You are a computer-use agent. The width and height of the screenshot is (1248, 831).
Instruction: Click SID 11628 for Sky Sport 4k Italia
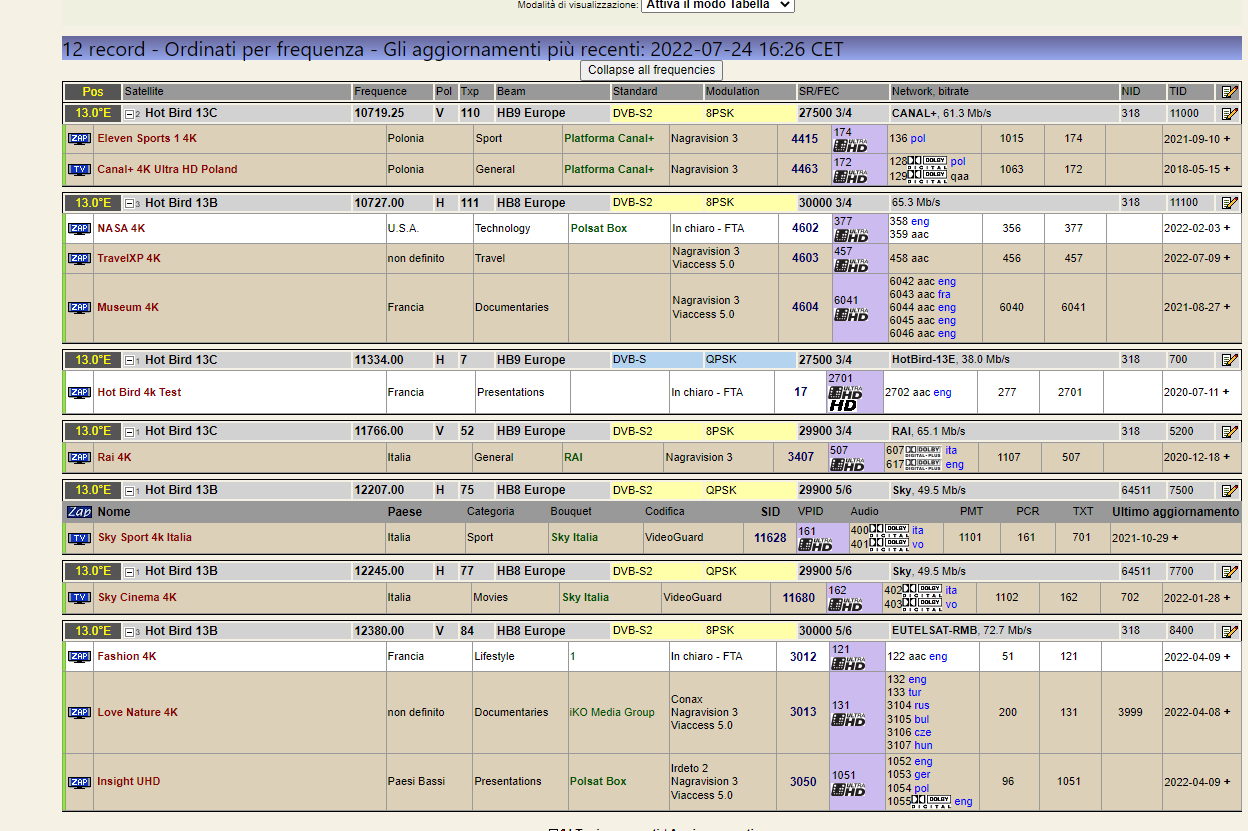(x=770, y=538)
